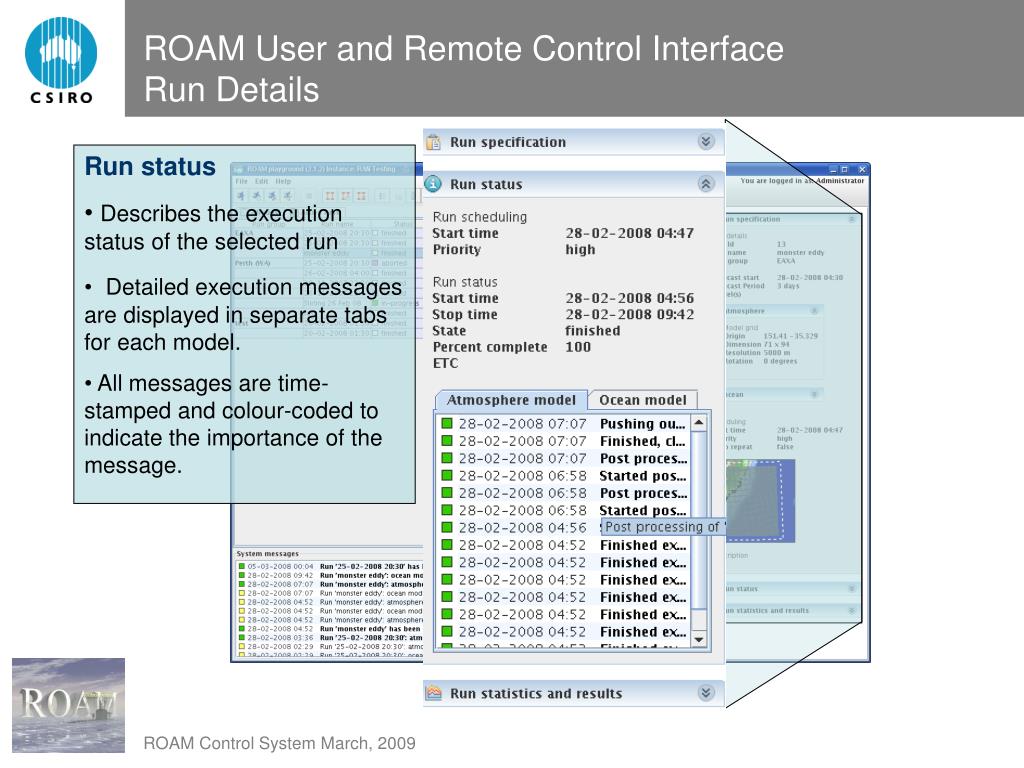This screenshot has width=1024, height=768.
Task: Click the blue info icon beside Run status
Action: tap(434, 184)
